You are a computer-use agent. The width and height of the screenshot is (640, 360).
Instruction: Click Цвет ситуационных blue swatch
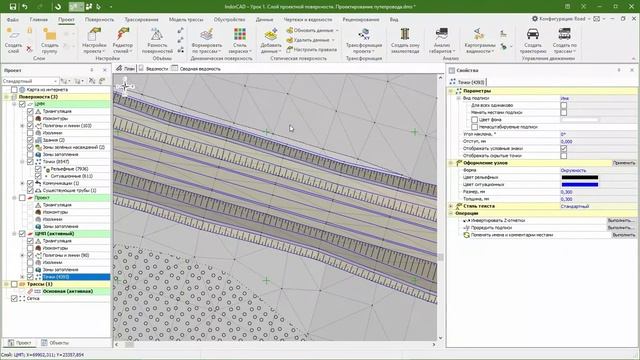pyautogui.click(x=580, y=184)
